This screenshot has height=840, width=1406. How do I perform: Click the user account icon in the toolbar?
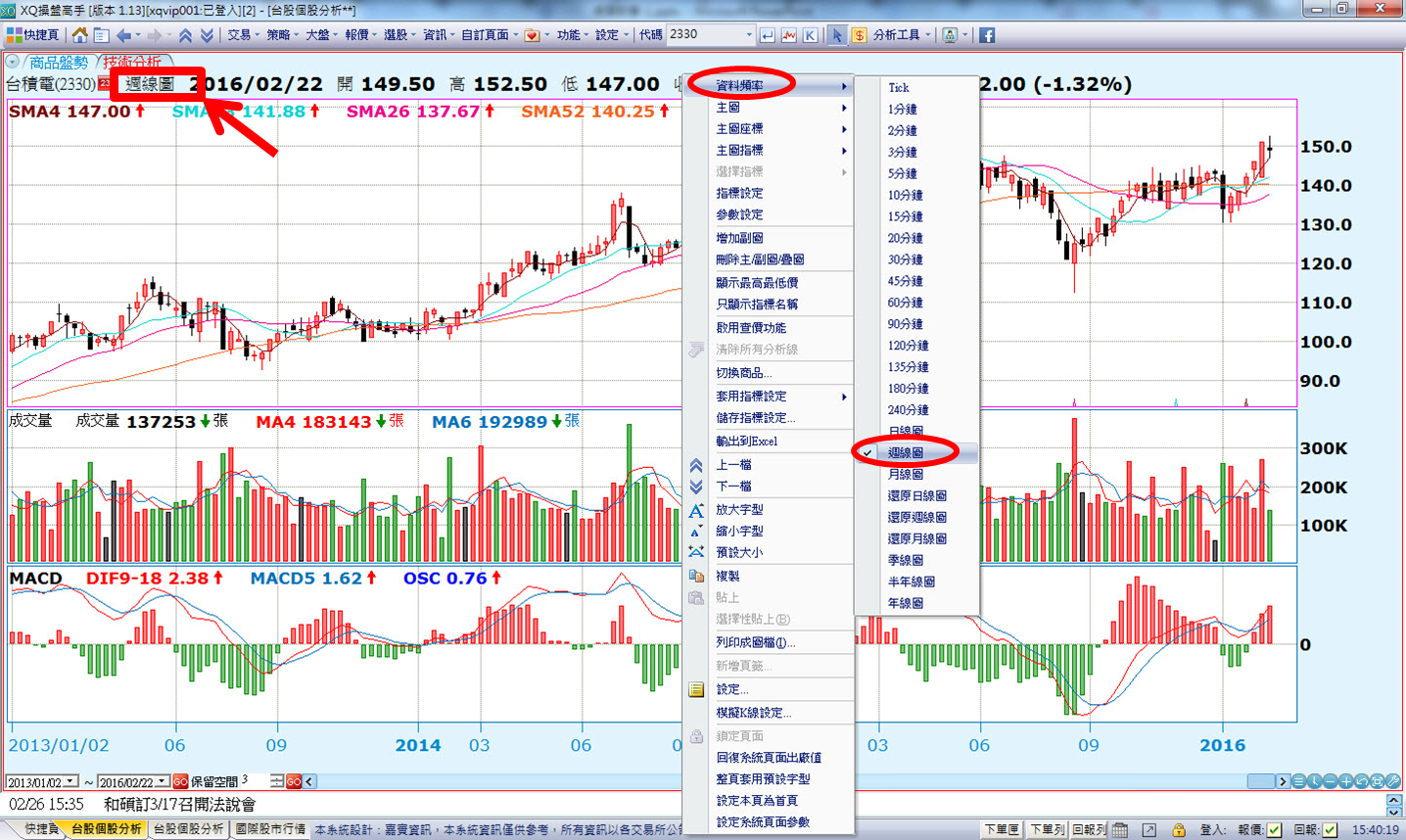[949, 35]
